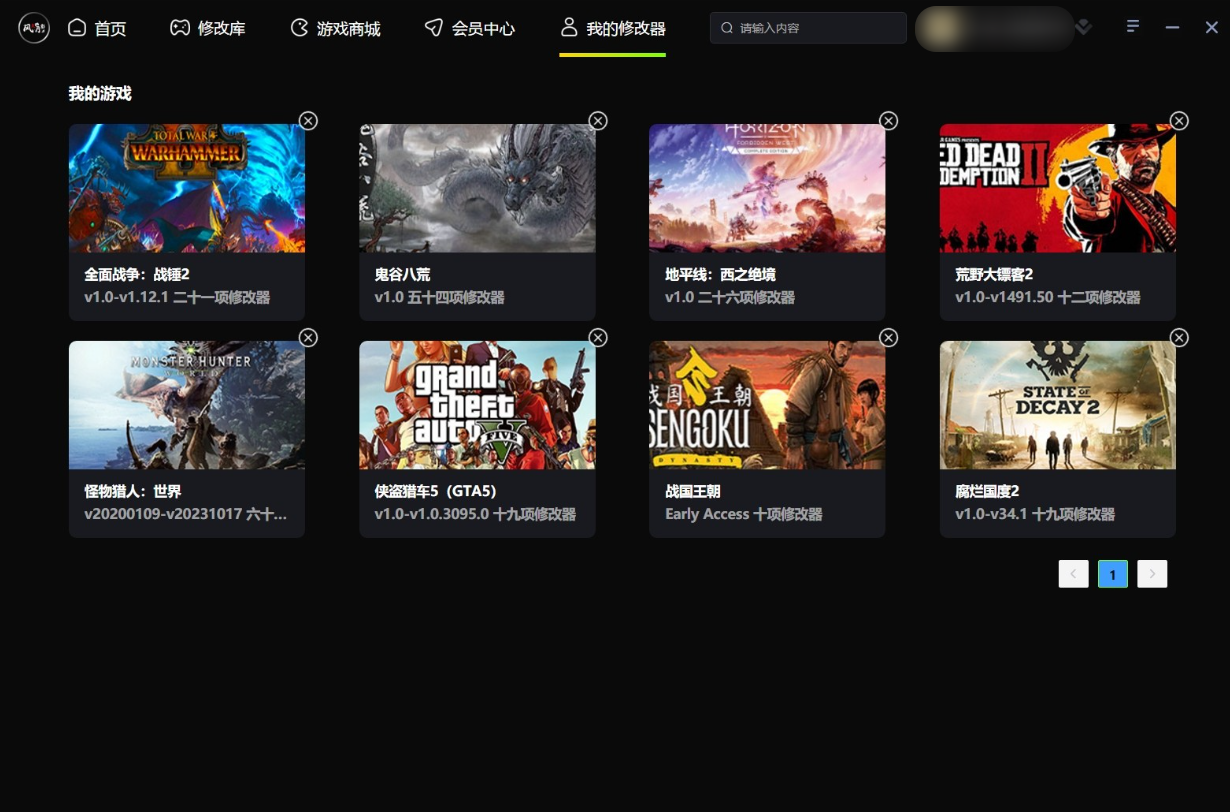Image resolution: width=1230 pixels, height=812 pixels.
Task: Click version text v1.0-v1.0.3095.0 十九项修改器
Action: pyautogui.click(x=475, y=514)
